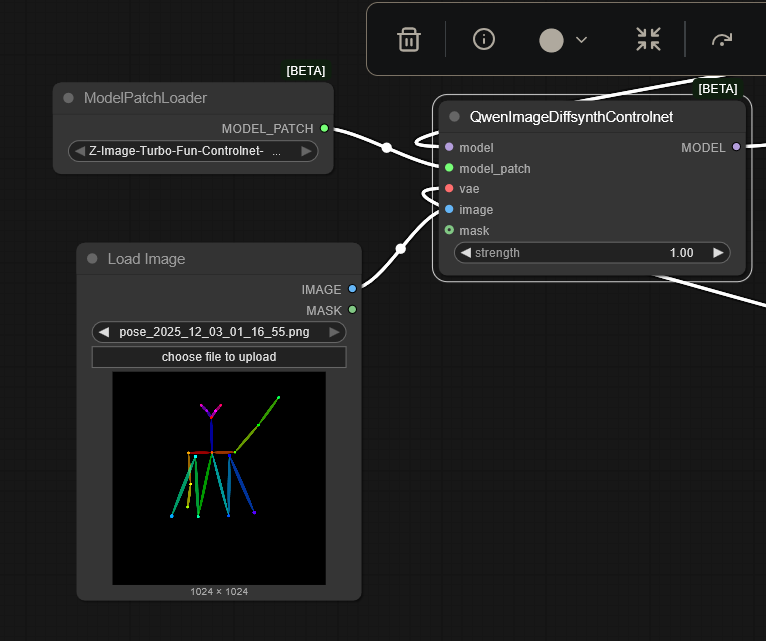The height and width of the screenshot is (641, 766).
Task: Click the reroute dot on image link
Action: pos(401,249)
